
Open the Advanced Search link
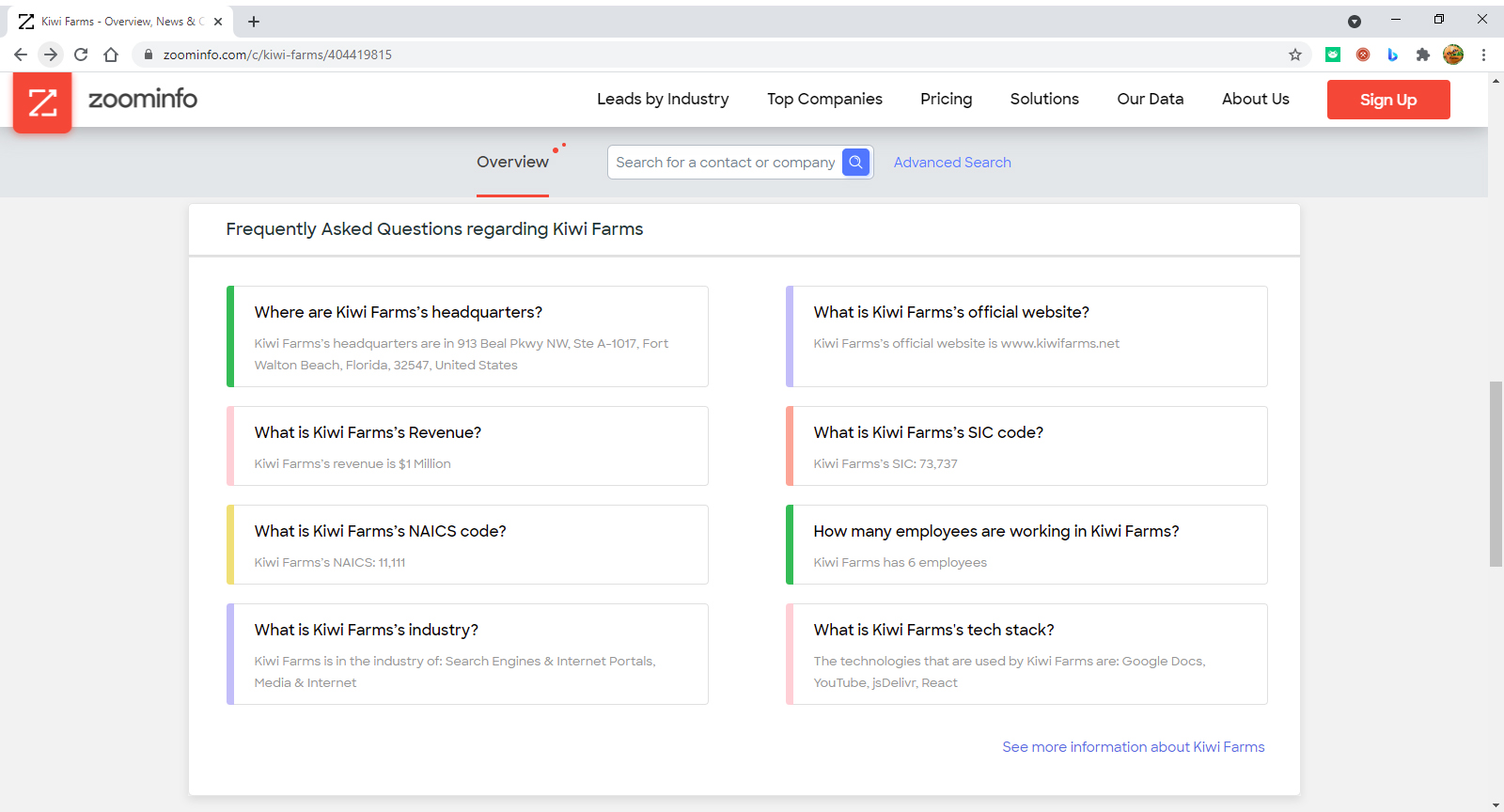coord(952,162)
